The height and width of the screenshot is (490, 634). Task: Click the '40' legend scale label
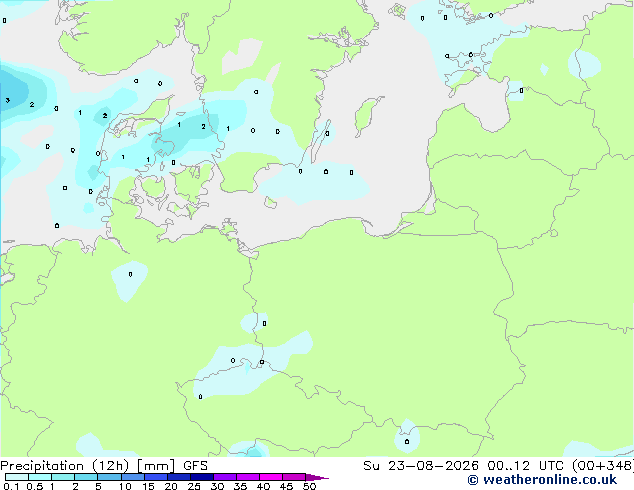(263, 486)
